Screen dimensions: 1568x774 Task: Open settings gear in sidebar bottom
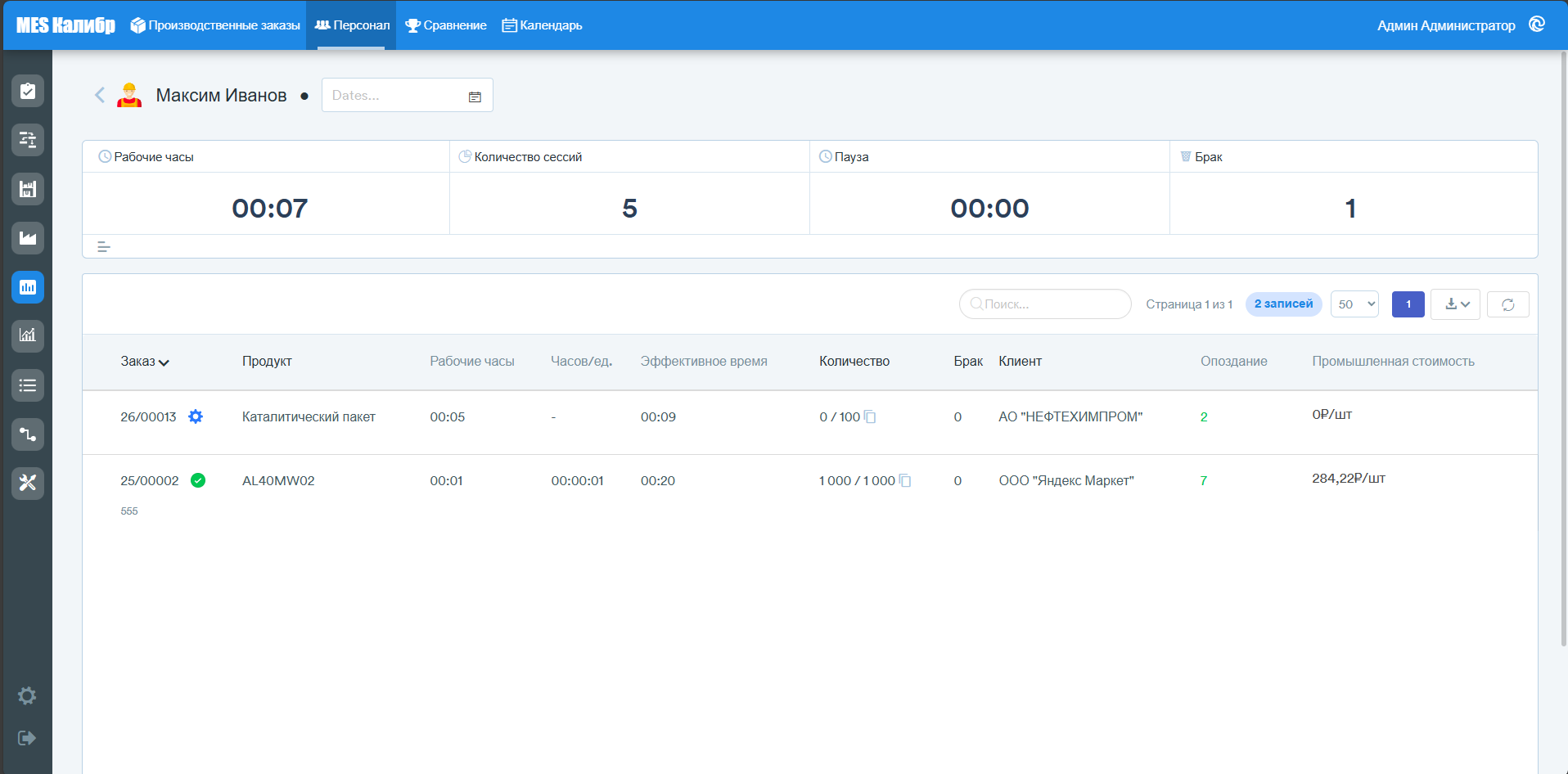(x=27, y=695)
